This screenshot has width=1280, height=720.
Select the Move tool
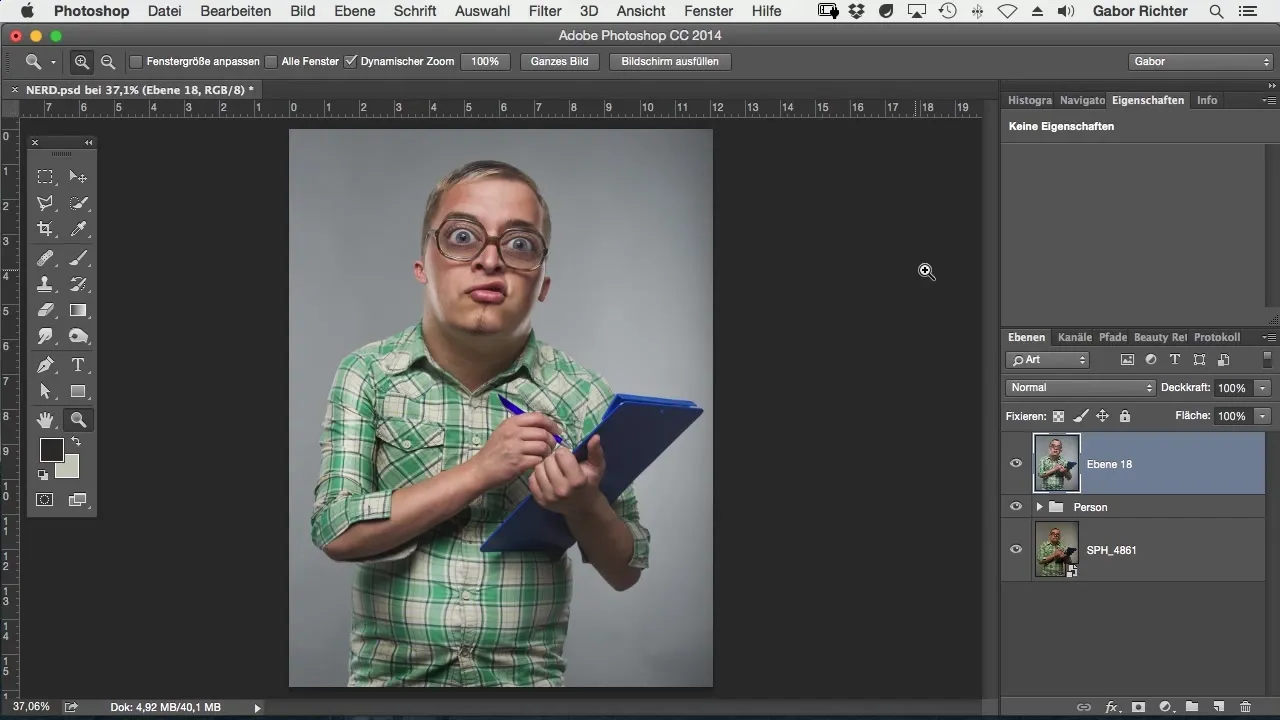click(78, 177)
